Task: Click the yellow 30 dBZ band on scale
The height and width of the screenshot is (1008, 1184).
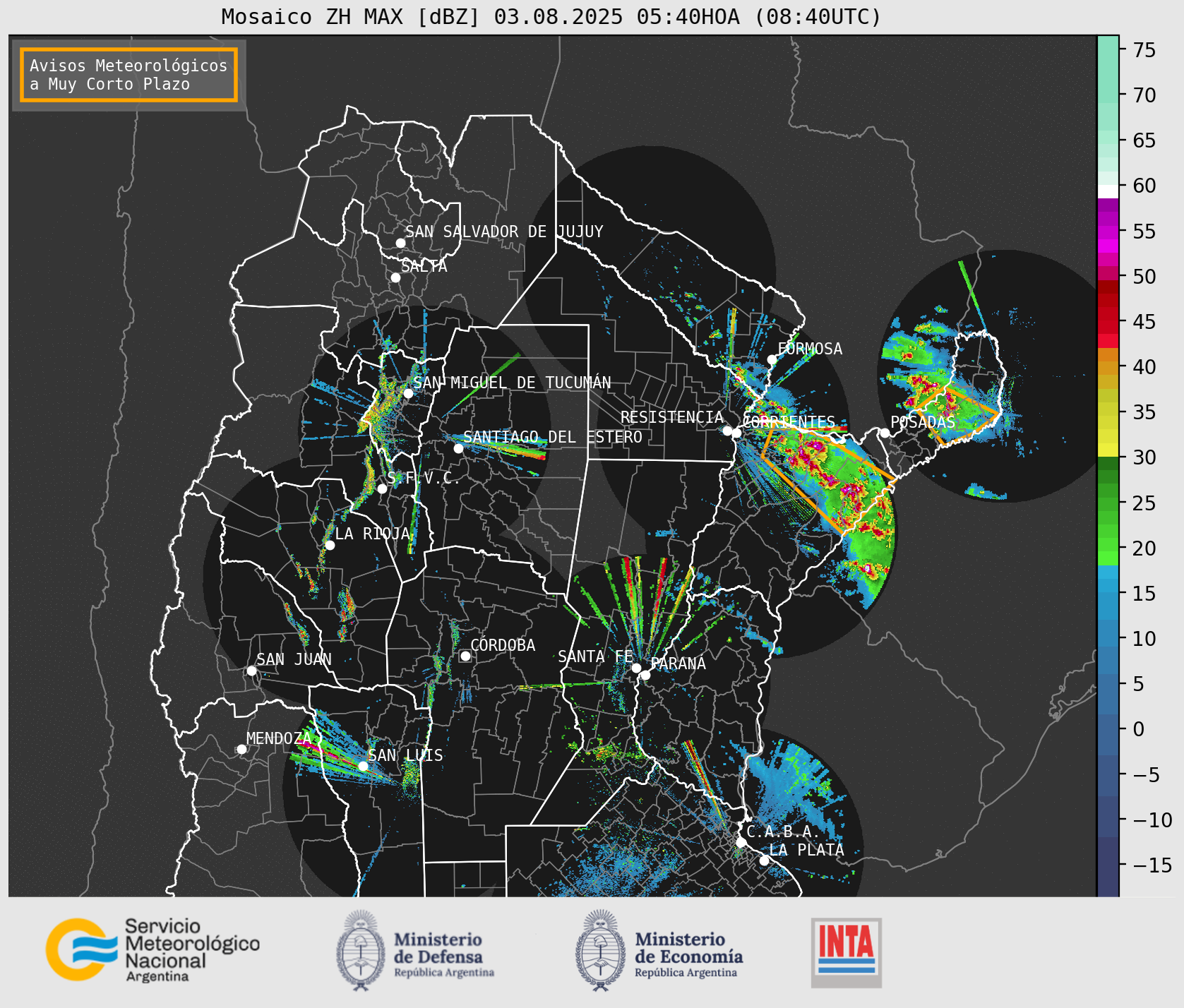Action: 1108,450
